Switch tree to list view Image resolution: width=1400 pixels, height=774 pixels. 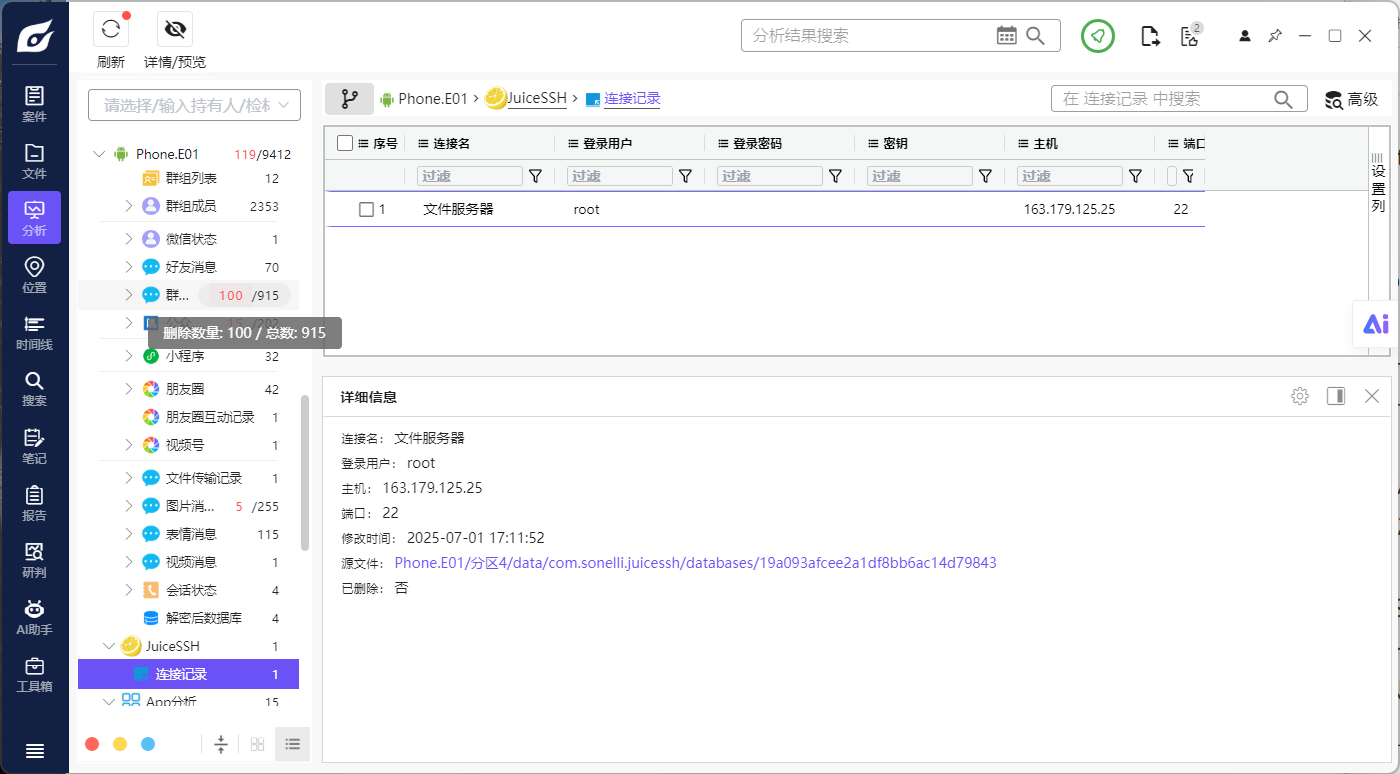(293, 744)
